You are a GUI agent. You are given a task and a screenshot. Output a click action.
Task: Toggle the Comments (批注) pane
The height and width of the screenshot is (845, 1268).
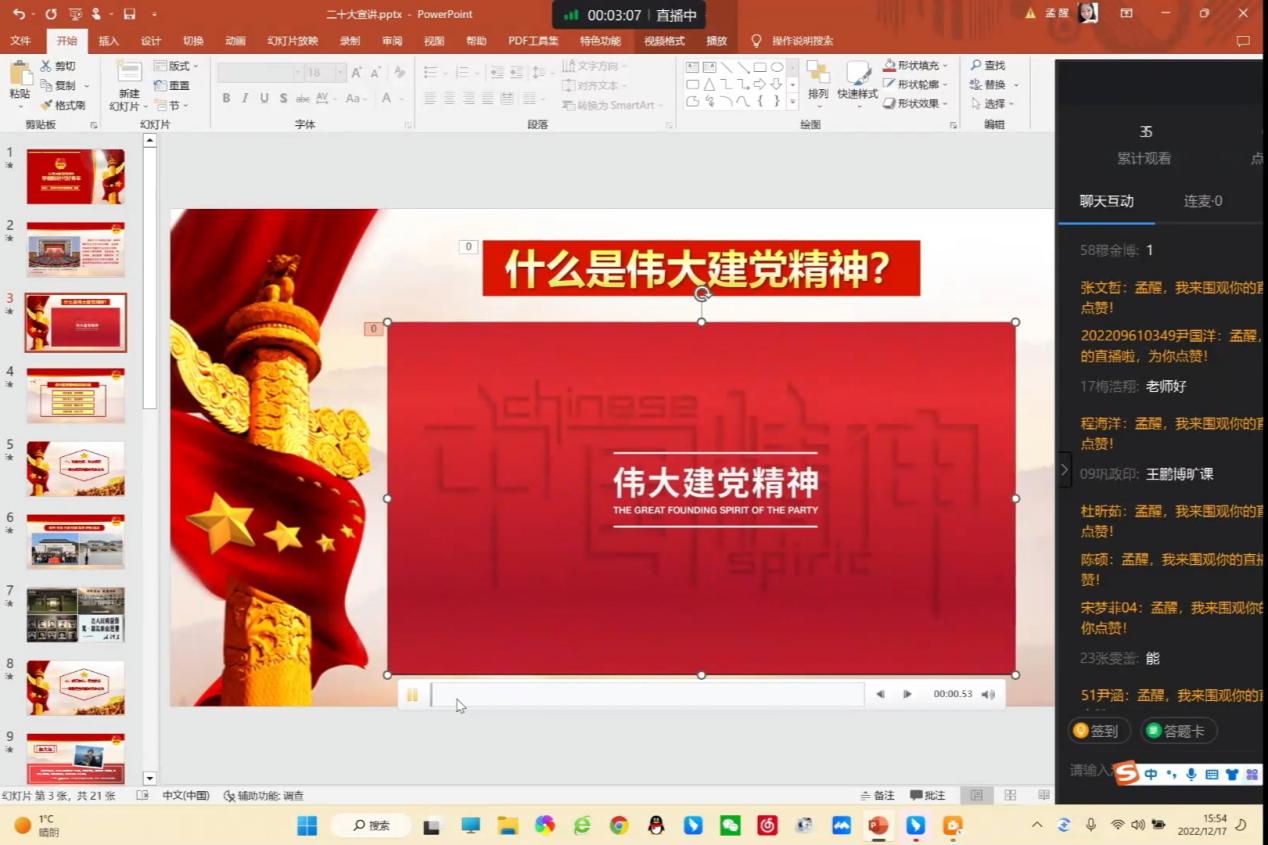pyautogui.click(x=927, y=795)
